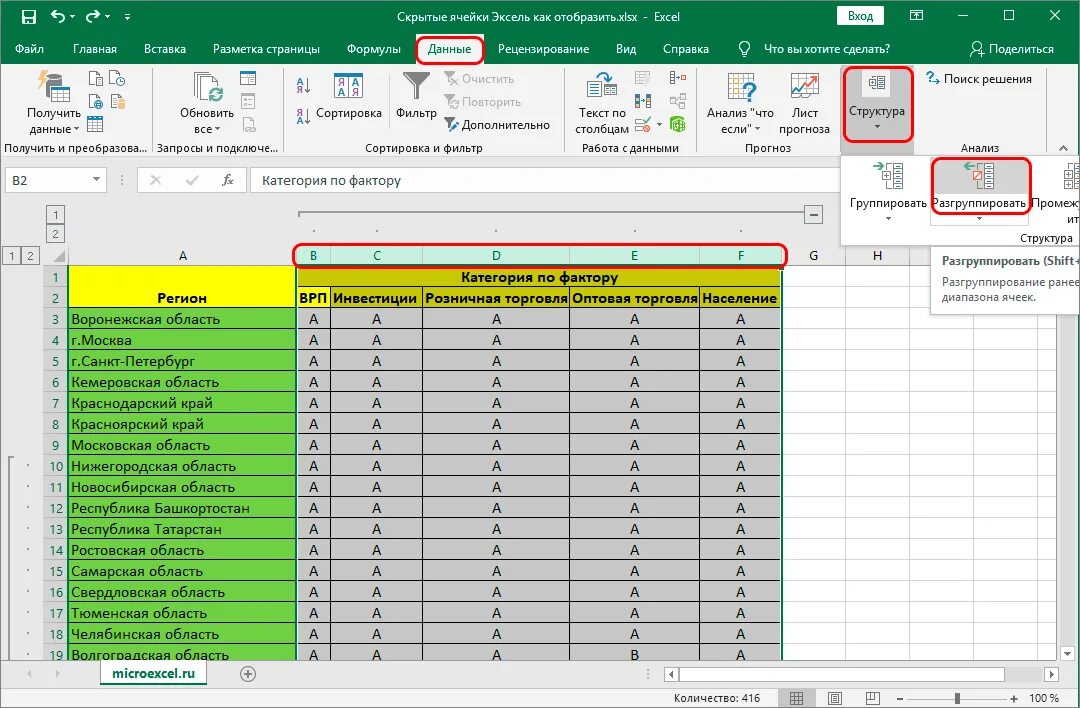Click Группировать icon

[888, 176]
